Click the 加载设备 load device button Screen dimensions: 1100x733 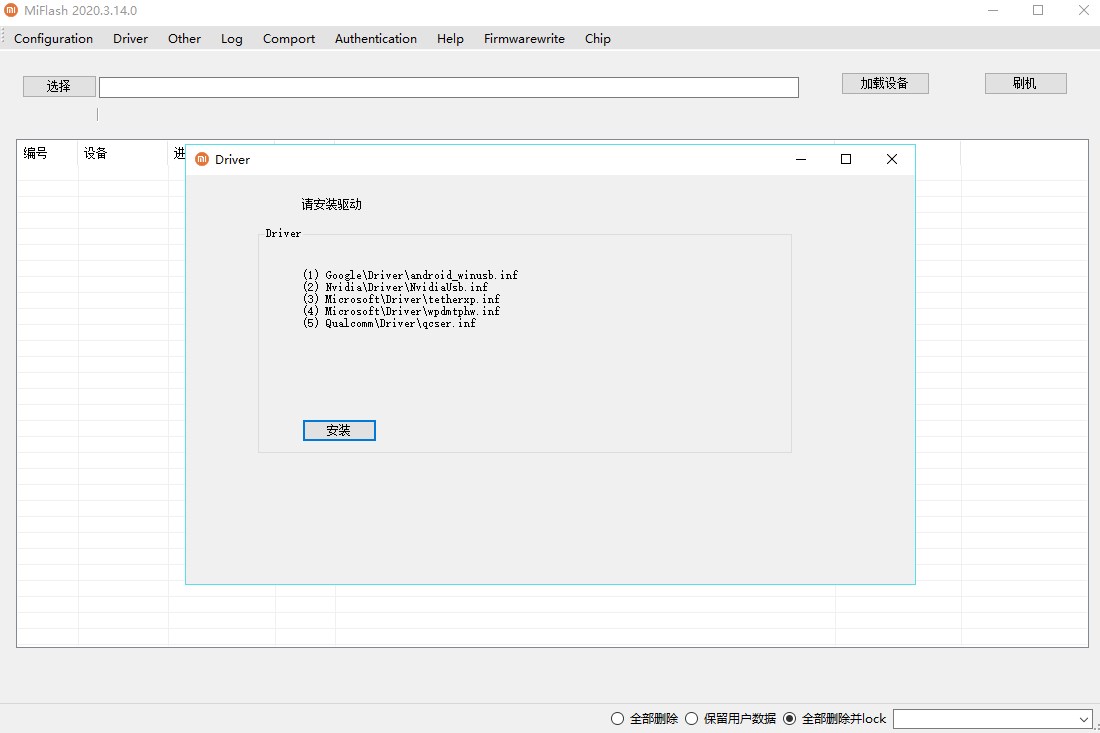pos(885,84)
